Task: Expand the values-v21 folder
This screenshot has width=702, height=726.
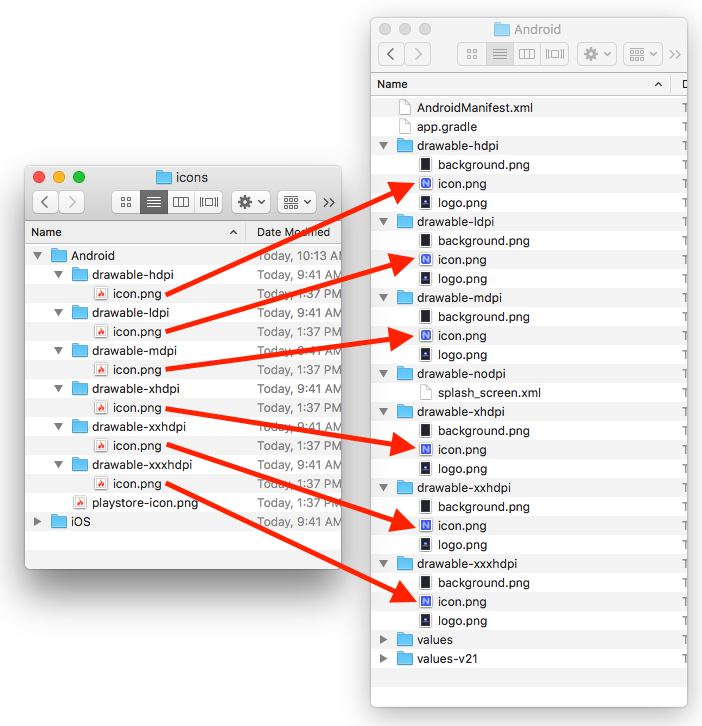Action: (x=383, y=658)
